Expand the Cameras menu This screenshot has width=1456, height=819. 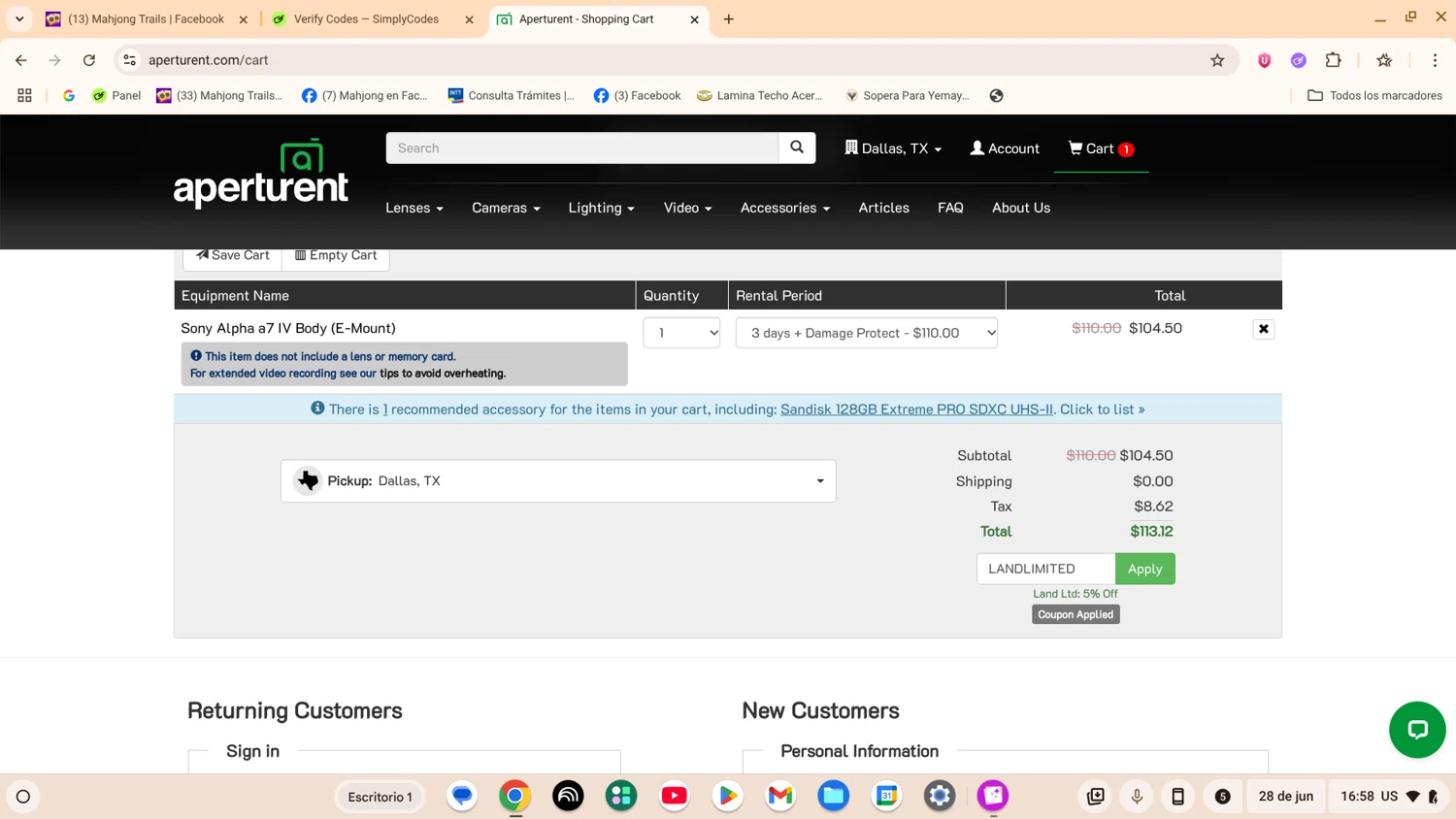click(x=506, y=208)
